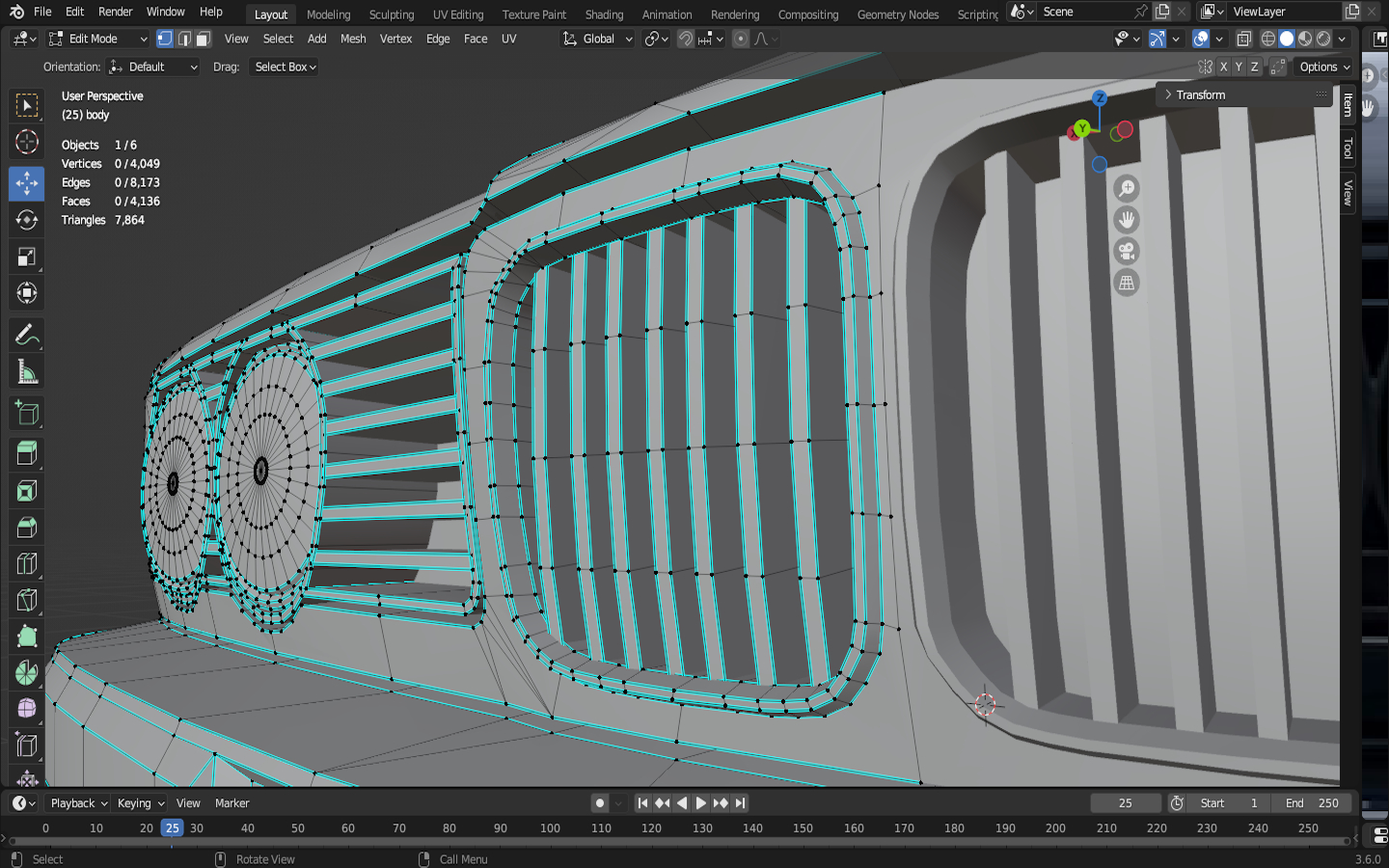Click the blue Z axis gizmo handle
This screenshot has height=868, width=1389.
(1100, 98)
